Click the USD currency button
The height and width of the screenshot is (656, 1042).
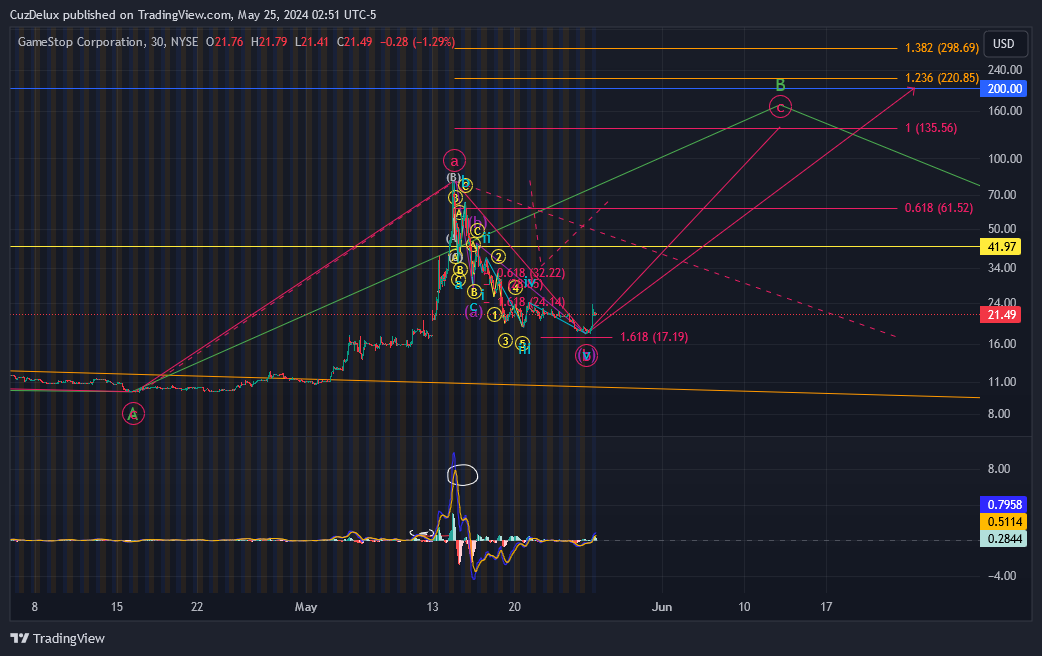1003,44
